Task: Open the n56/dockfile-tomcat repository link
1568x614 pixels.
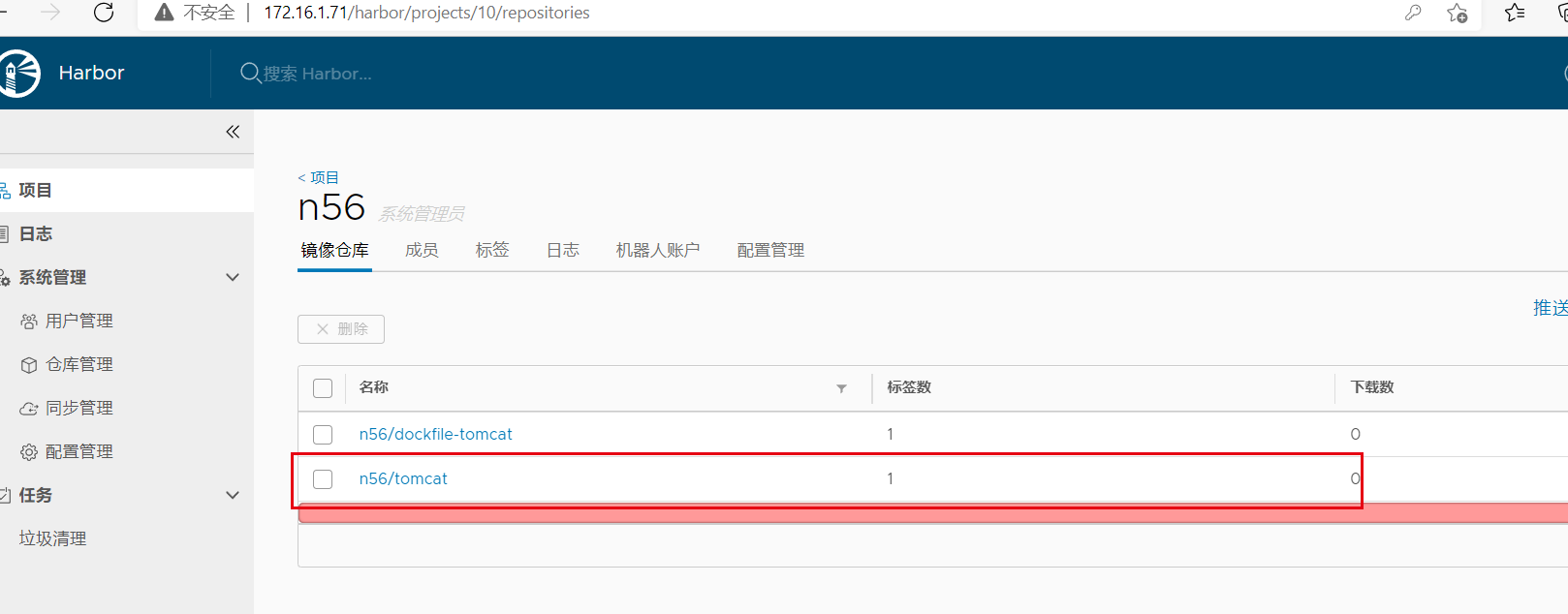Action: pos(435,434)
